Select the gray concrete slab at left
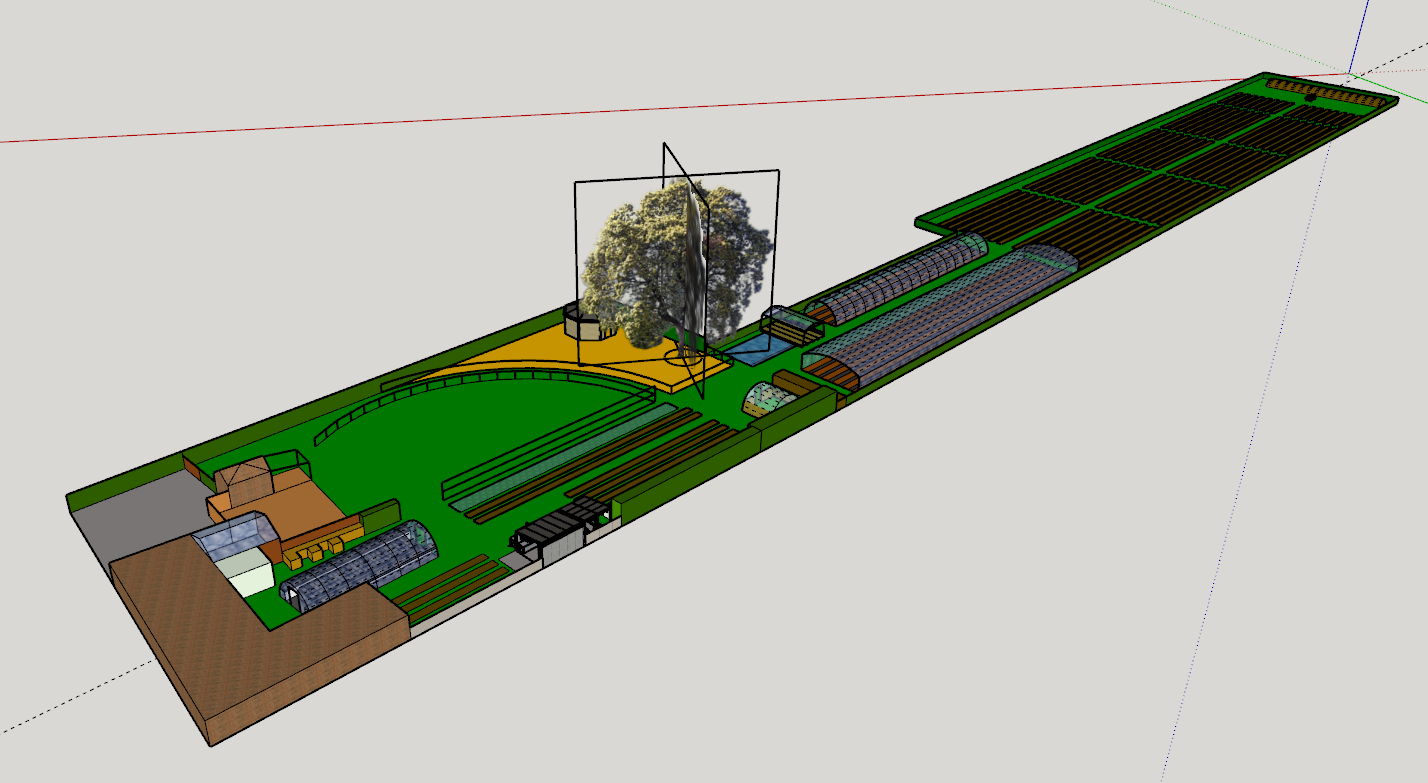The image size is (1428, 783). click(x=128, y=520)
